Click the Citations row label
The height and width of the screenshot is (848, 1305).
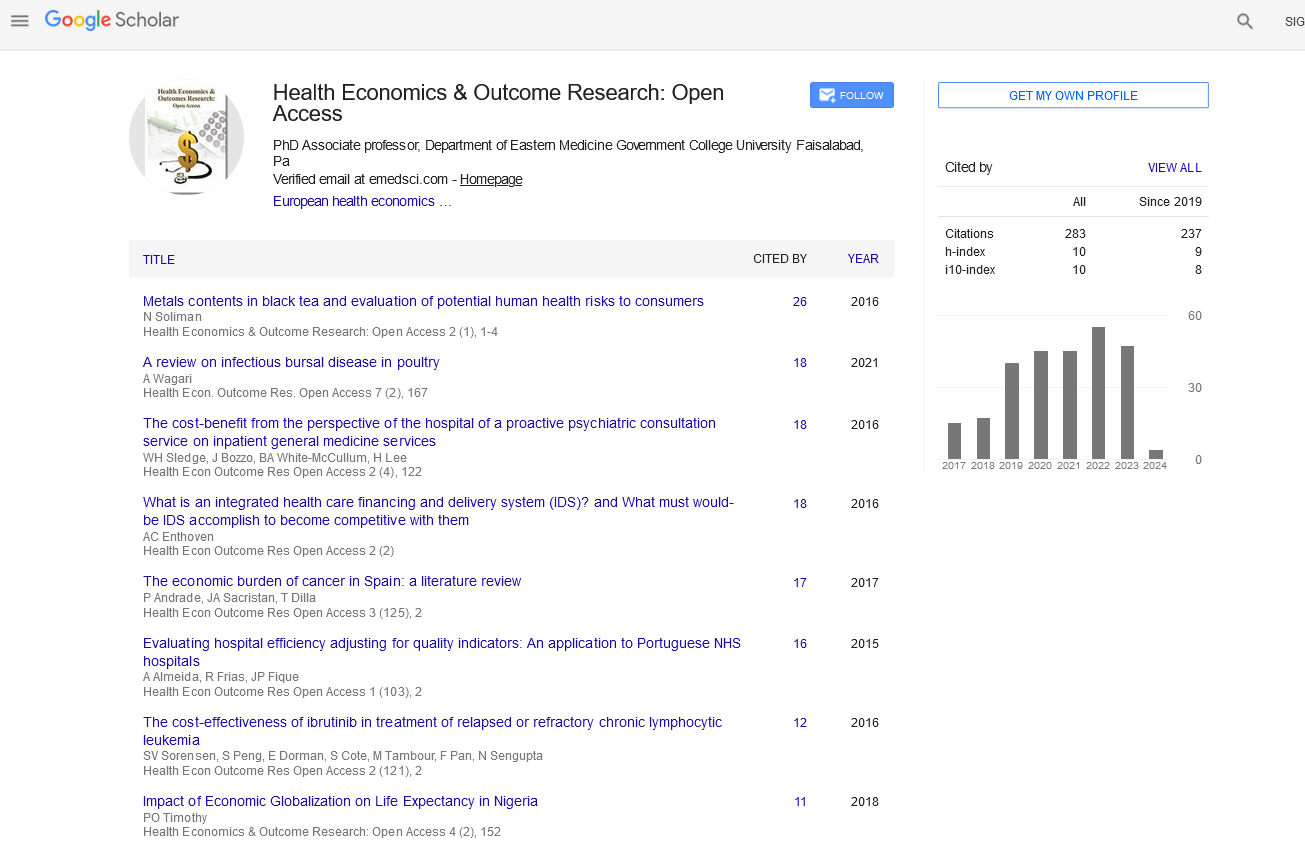pos(969,234)
